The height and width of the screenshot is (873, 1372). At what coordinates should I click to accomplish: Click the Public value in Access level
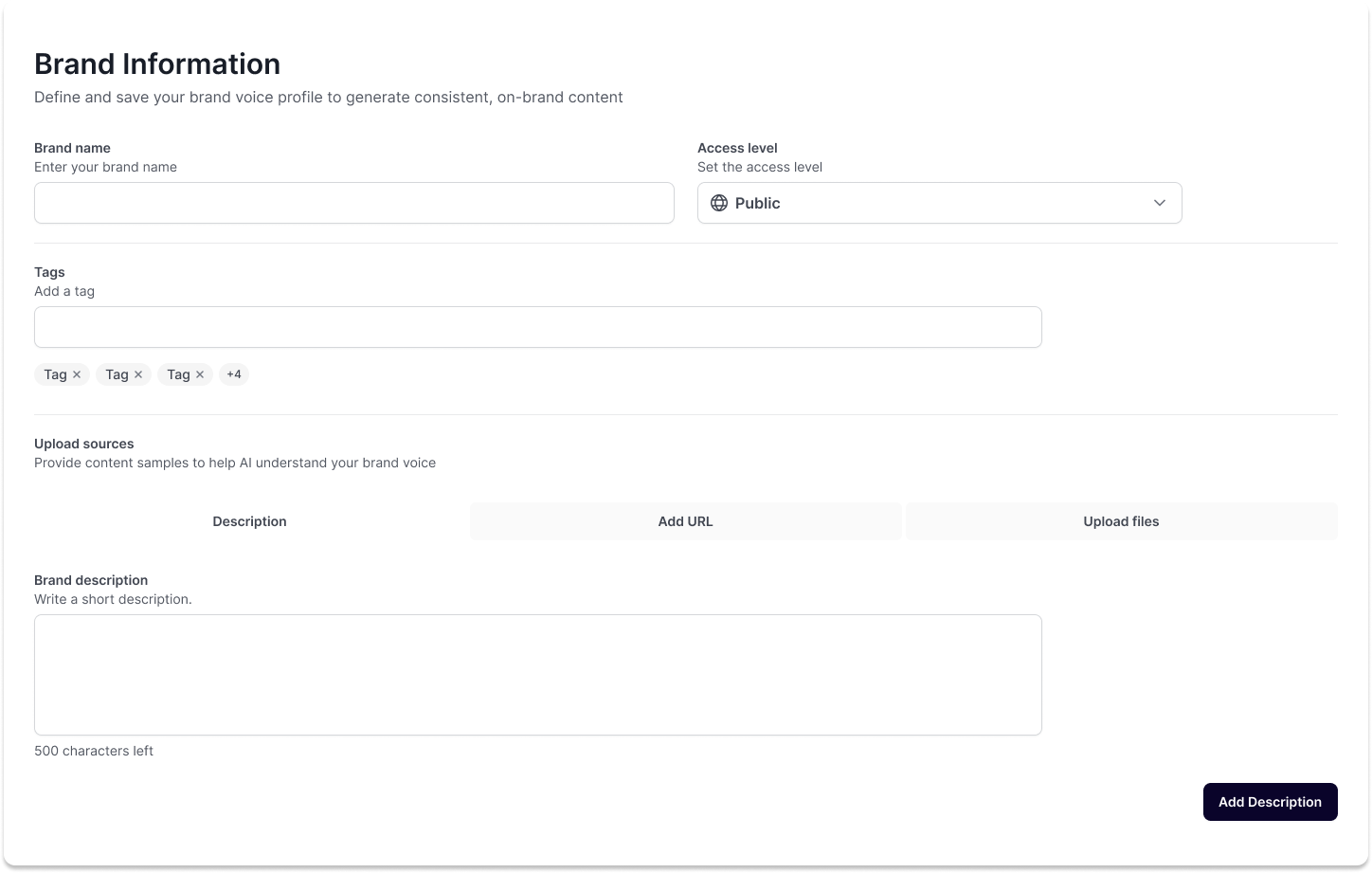[x=757, y=203]
